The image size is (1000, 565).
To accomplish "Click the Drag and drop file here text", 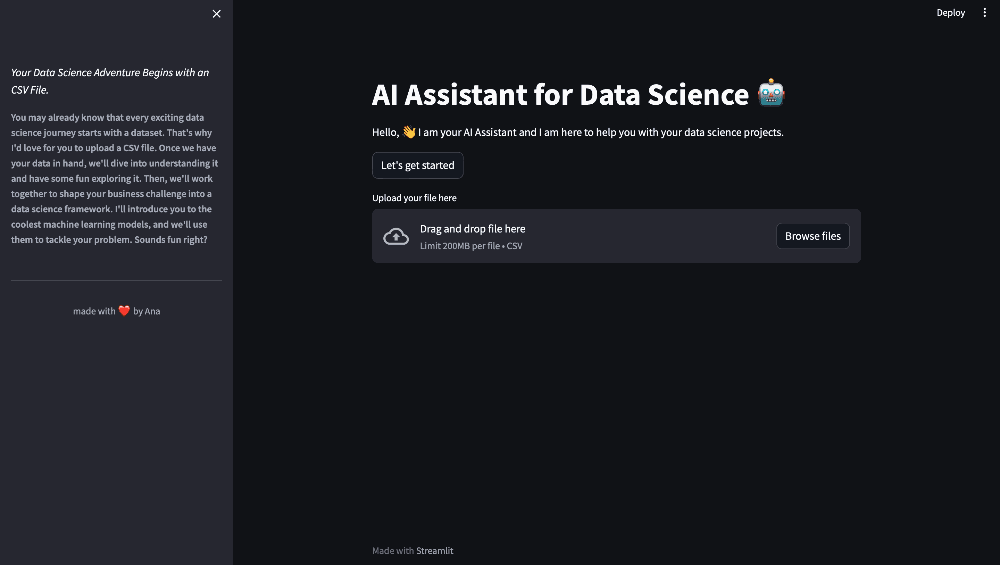I will coord(473,228).
